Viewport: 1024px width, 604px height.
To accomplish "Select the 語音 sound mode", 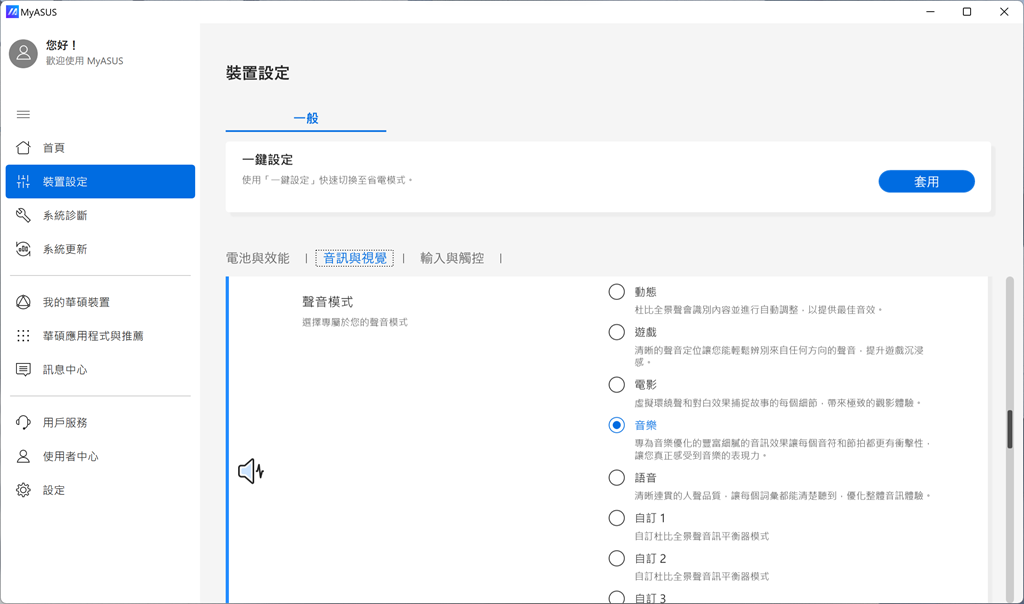I will (617, 478).
